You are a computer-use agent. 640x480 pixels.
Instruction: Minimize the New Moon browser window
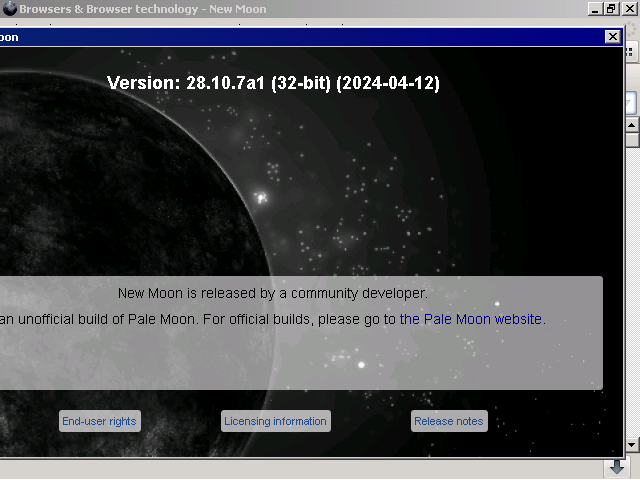(x=595, y=9)
